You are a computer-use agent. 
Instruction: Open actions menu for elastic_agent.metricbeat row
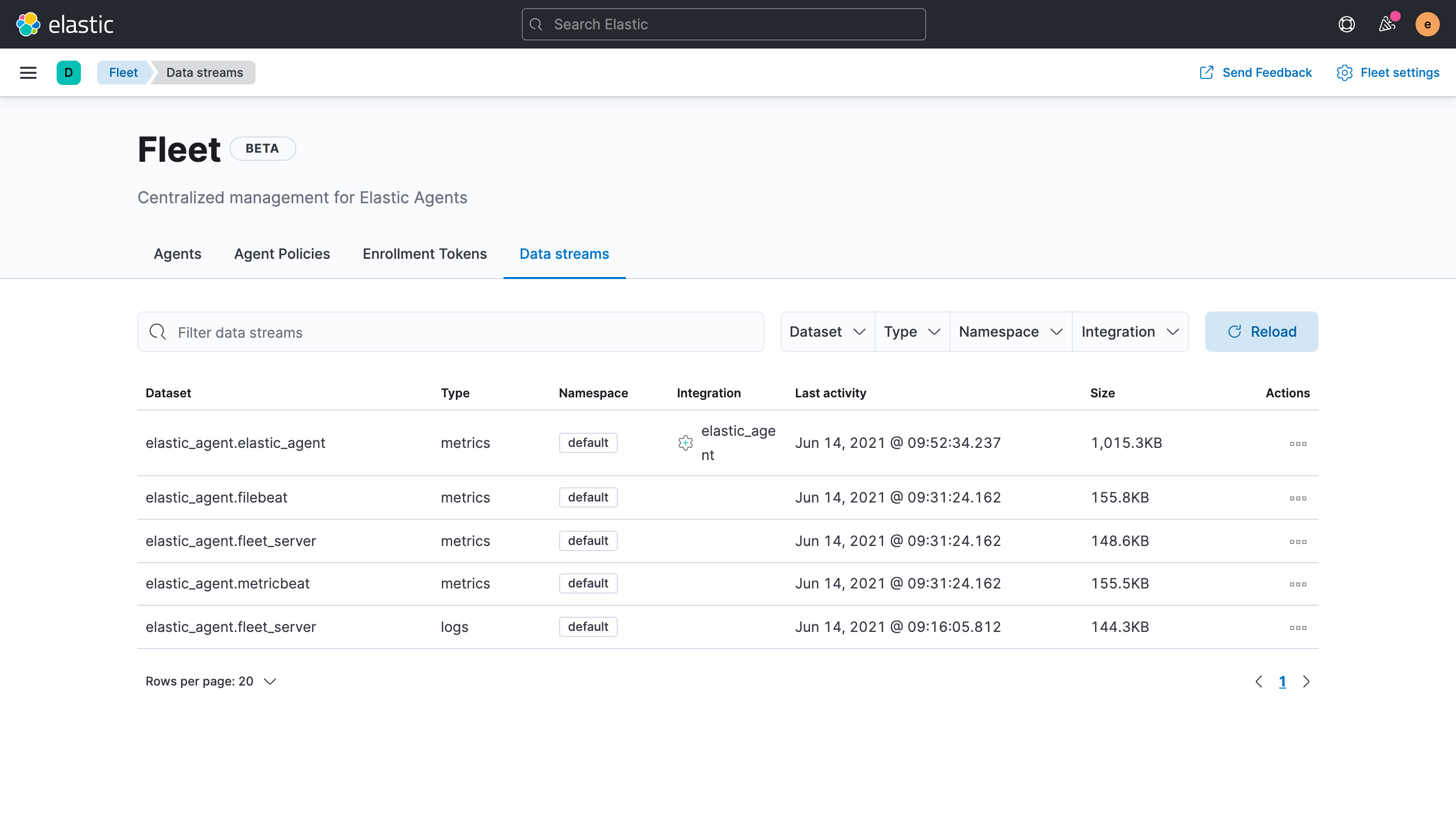coord(1298,584)
